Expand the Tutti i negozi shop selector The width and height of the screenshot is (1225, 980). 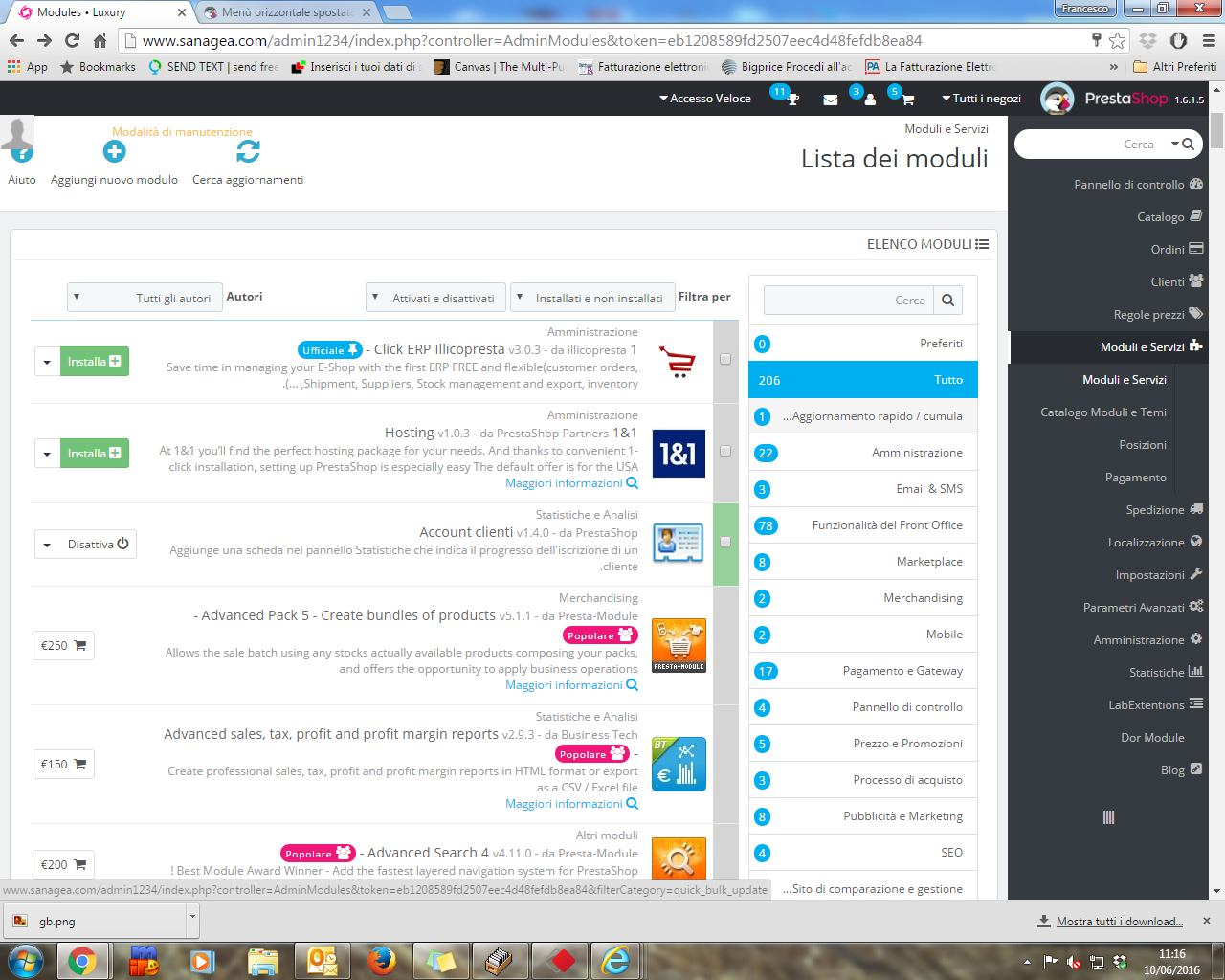tap(981, 99)
